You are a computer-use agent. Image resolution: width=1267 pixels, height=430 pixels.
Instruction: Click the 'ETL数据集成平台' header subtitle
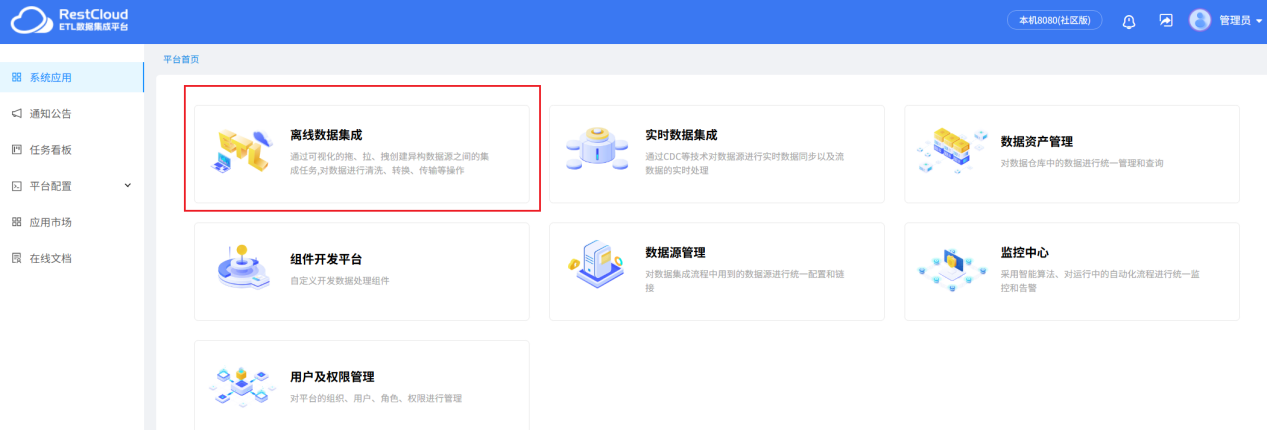pos(93,27)
